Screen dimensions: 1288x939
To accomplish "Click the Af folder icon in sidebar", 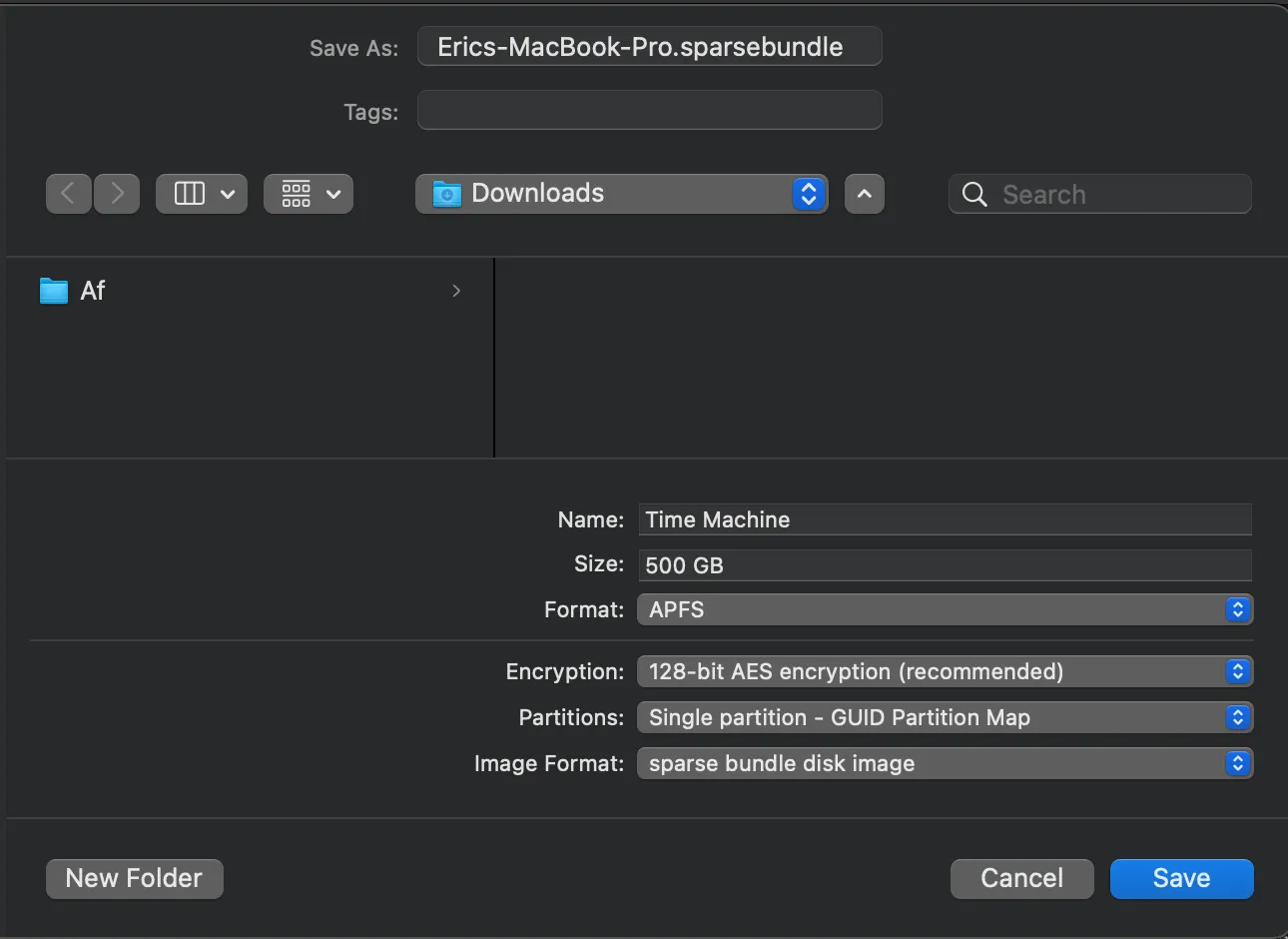I will 53,291.
